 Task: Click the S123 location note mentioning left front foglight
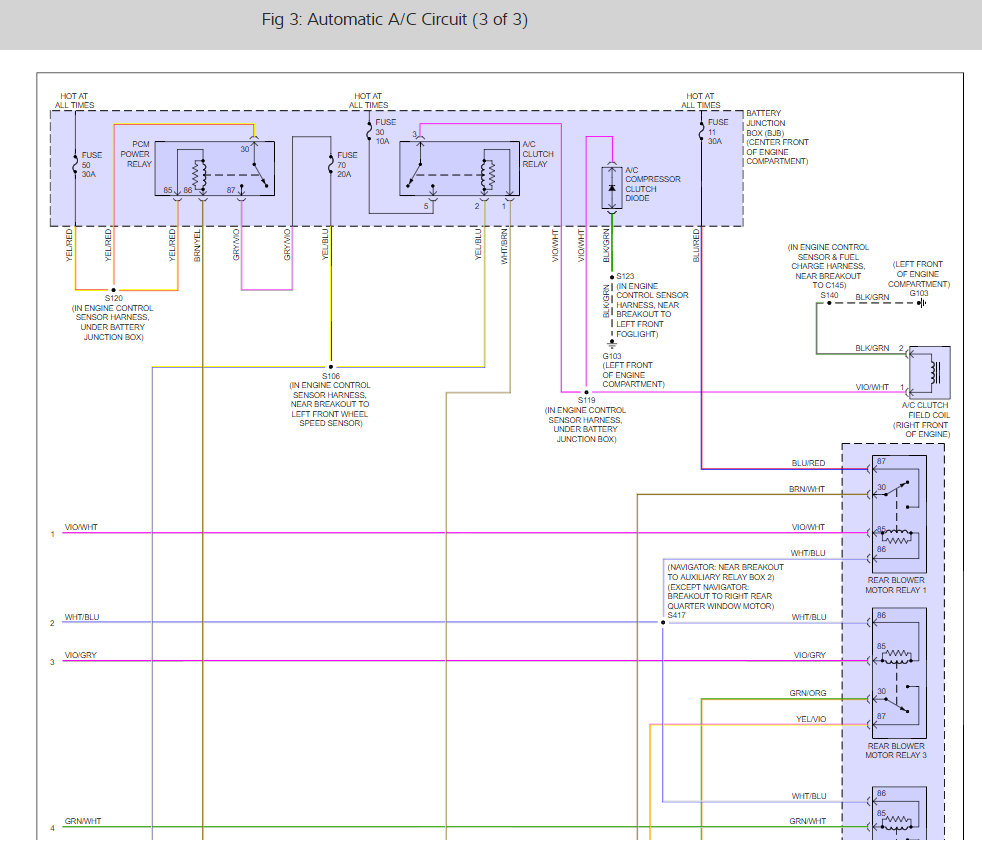coord(652,310)
